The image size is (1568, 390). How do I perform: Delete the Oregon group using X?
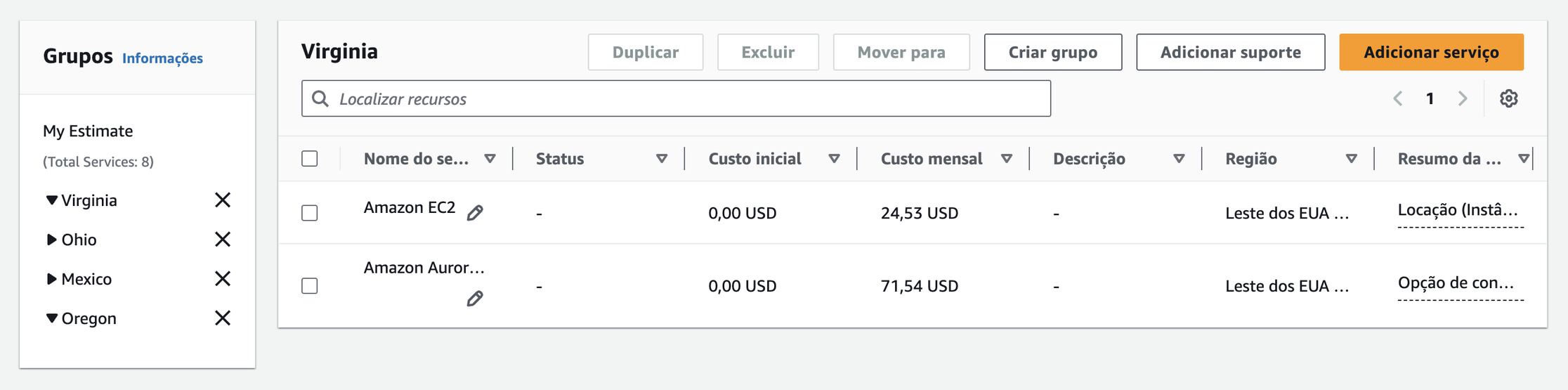[223, 318]
